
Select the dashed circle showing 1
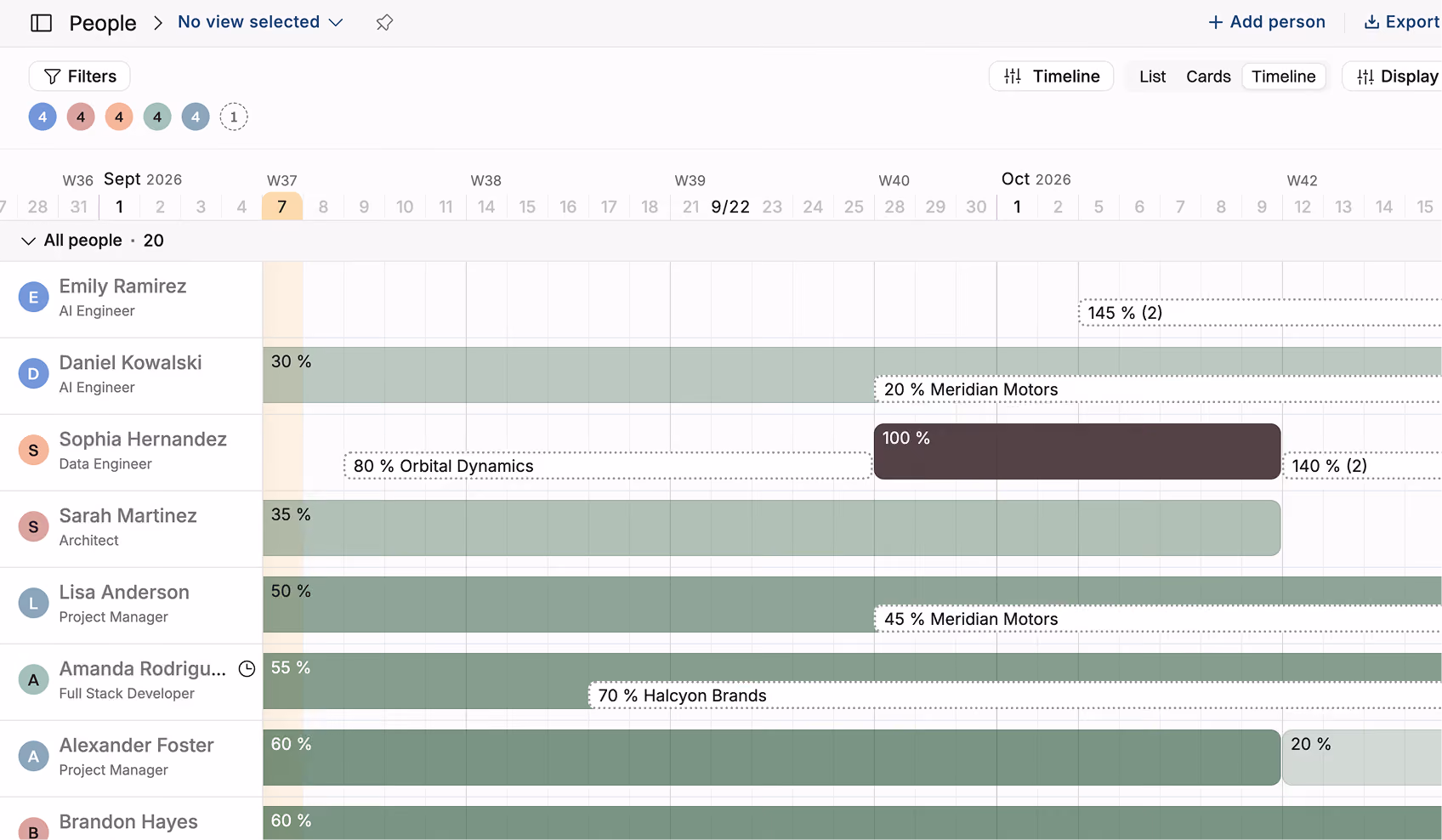coord(234,116)
